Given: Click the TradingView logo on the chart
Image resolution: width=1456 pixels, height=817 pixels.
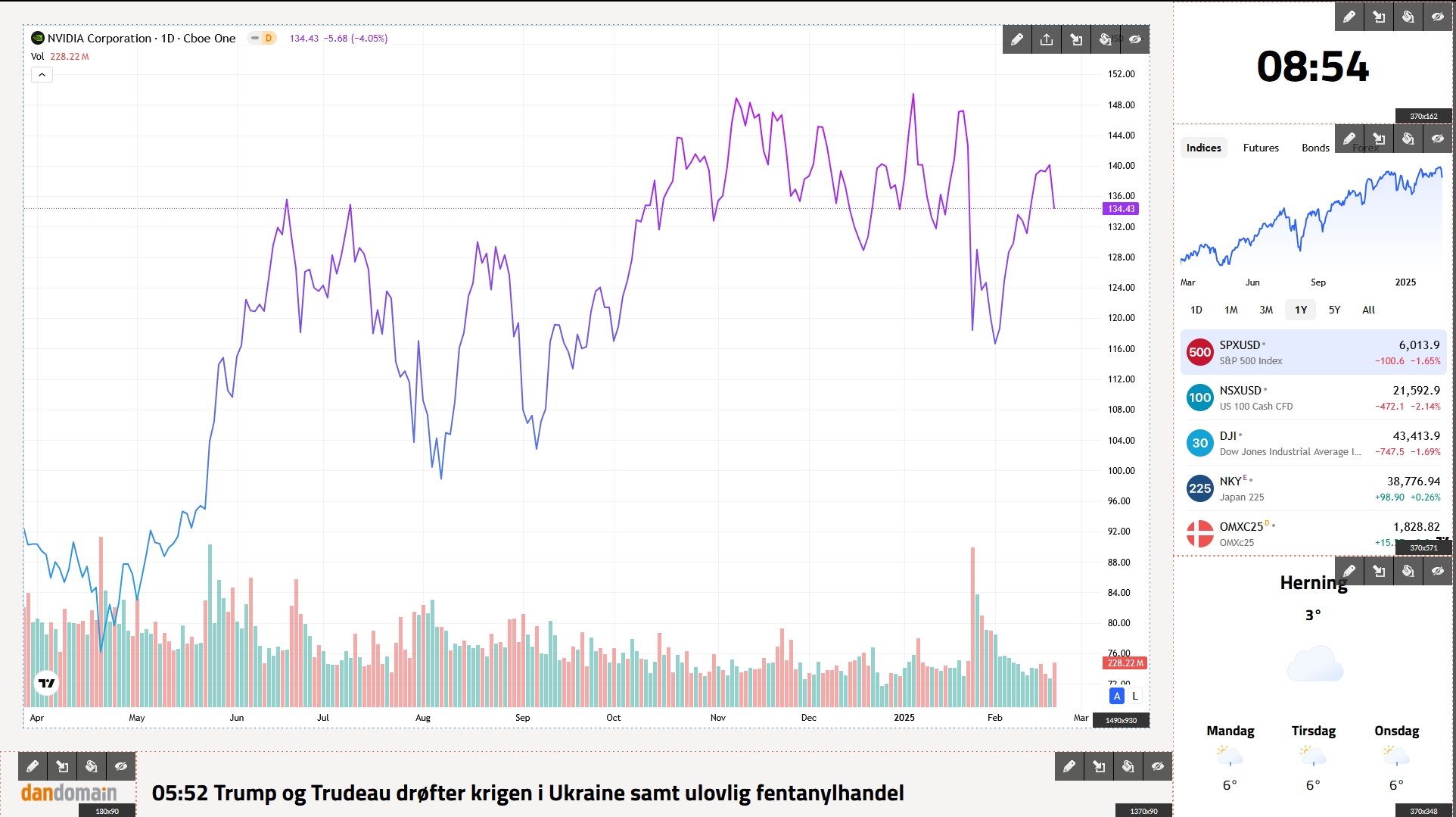Looking at the screenshot, I should pyautogui.click(x=47, y=683).
